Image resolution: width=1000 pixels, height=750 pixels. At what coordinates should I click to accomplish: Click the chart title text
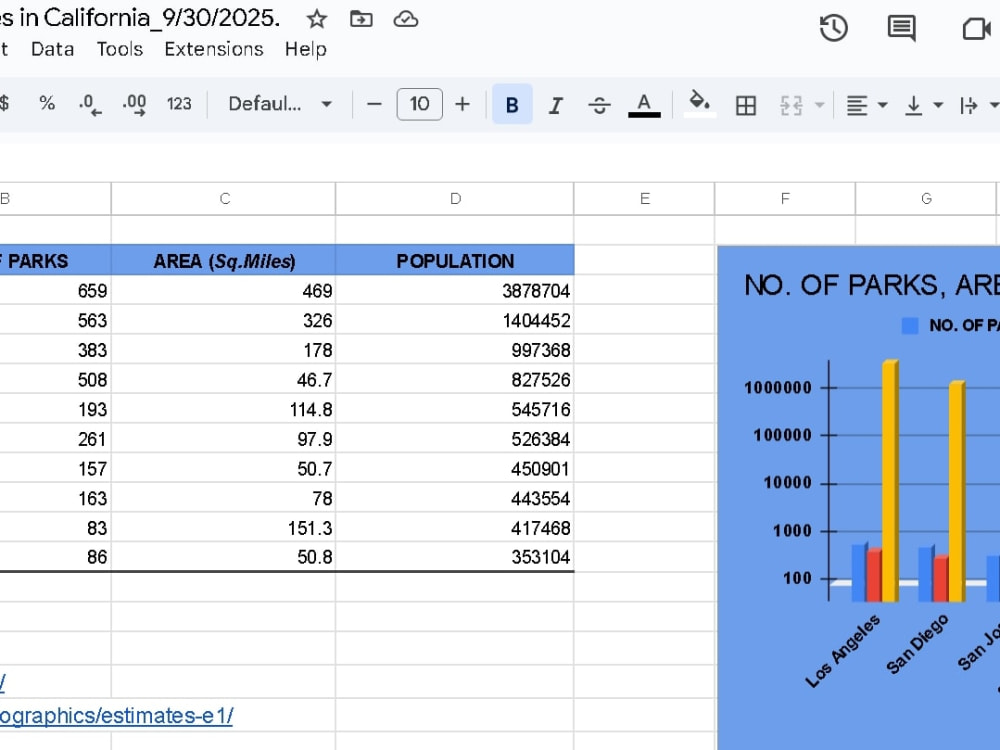[x=872, y=285]
